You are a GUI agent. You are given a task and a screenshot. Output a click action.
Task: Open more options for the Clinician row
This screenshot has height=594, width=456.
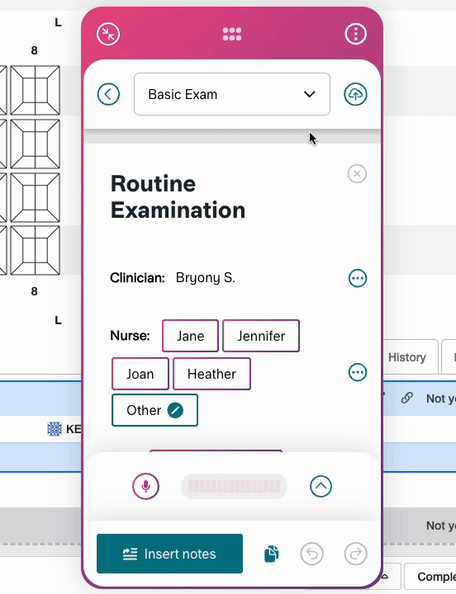coord(358,278)
